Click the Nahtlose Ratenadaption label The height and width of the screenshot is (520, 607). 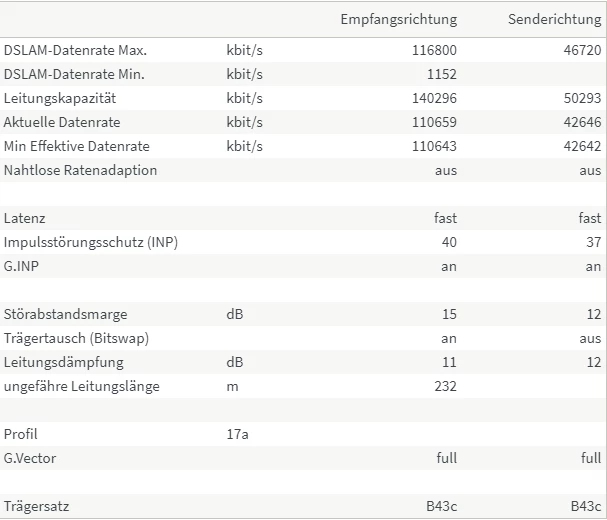click(x=81, y=170)
